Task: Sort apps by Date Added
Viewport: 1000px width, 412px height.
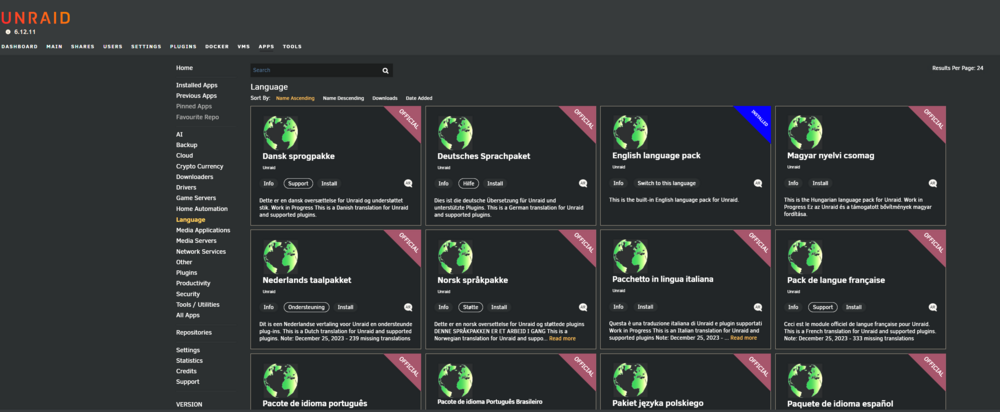Action: [419, 98]
